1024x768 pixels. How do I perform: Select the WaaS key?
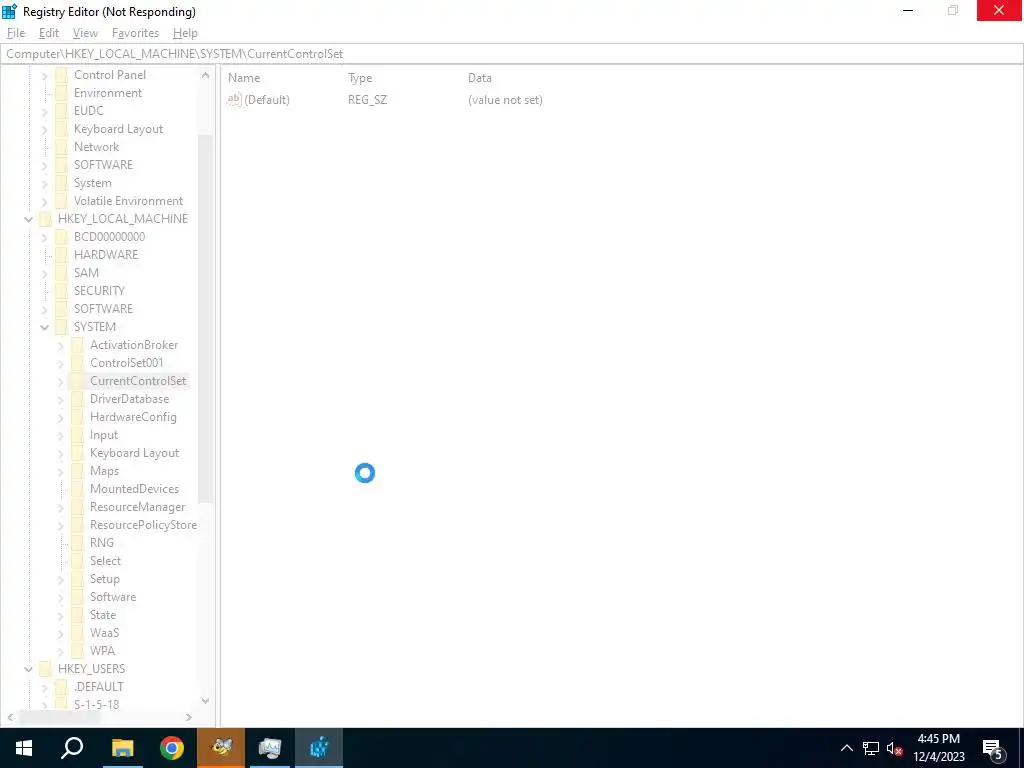click(104, 633)
